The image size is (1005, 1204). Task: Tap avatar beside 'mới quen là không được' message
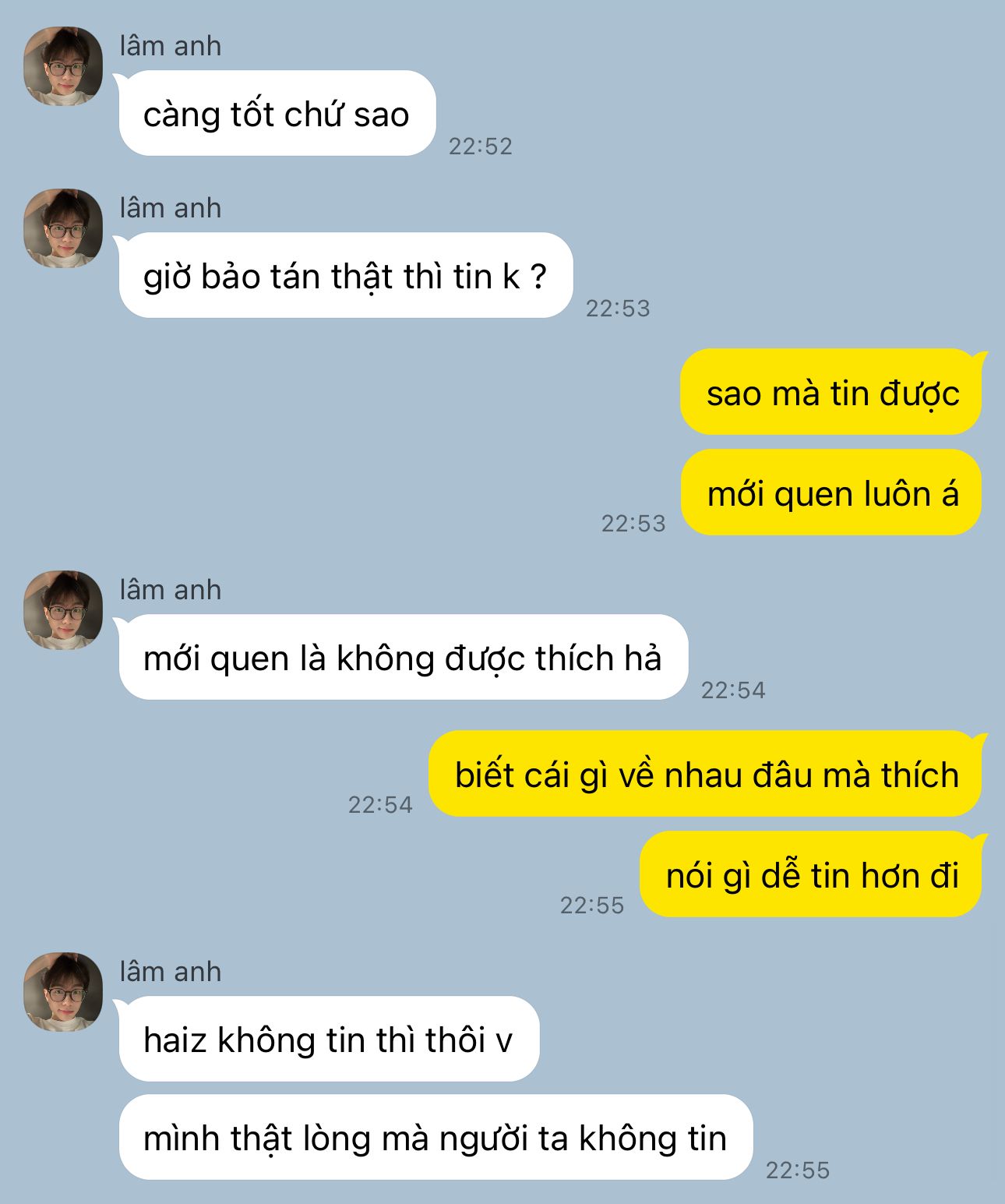[63, 610]
